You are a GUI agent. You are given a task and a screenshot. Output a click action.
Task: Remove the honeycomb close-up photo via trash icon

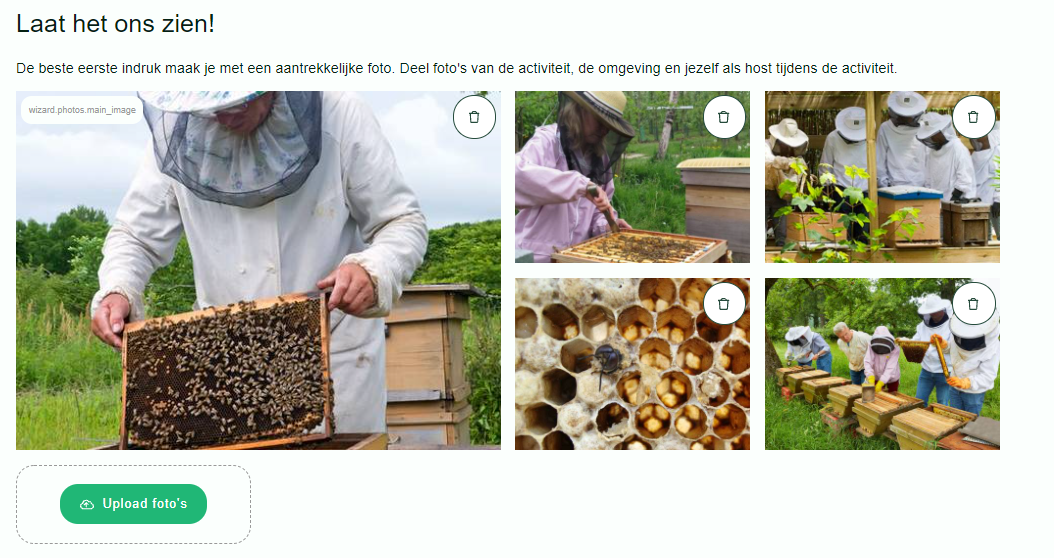pos(724,304)
